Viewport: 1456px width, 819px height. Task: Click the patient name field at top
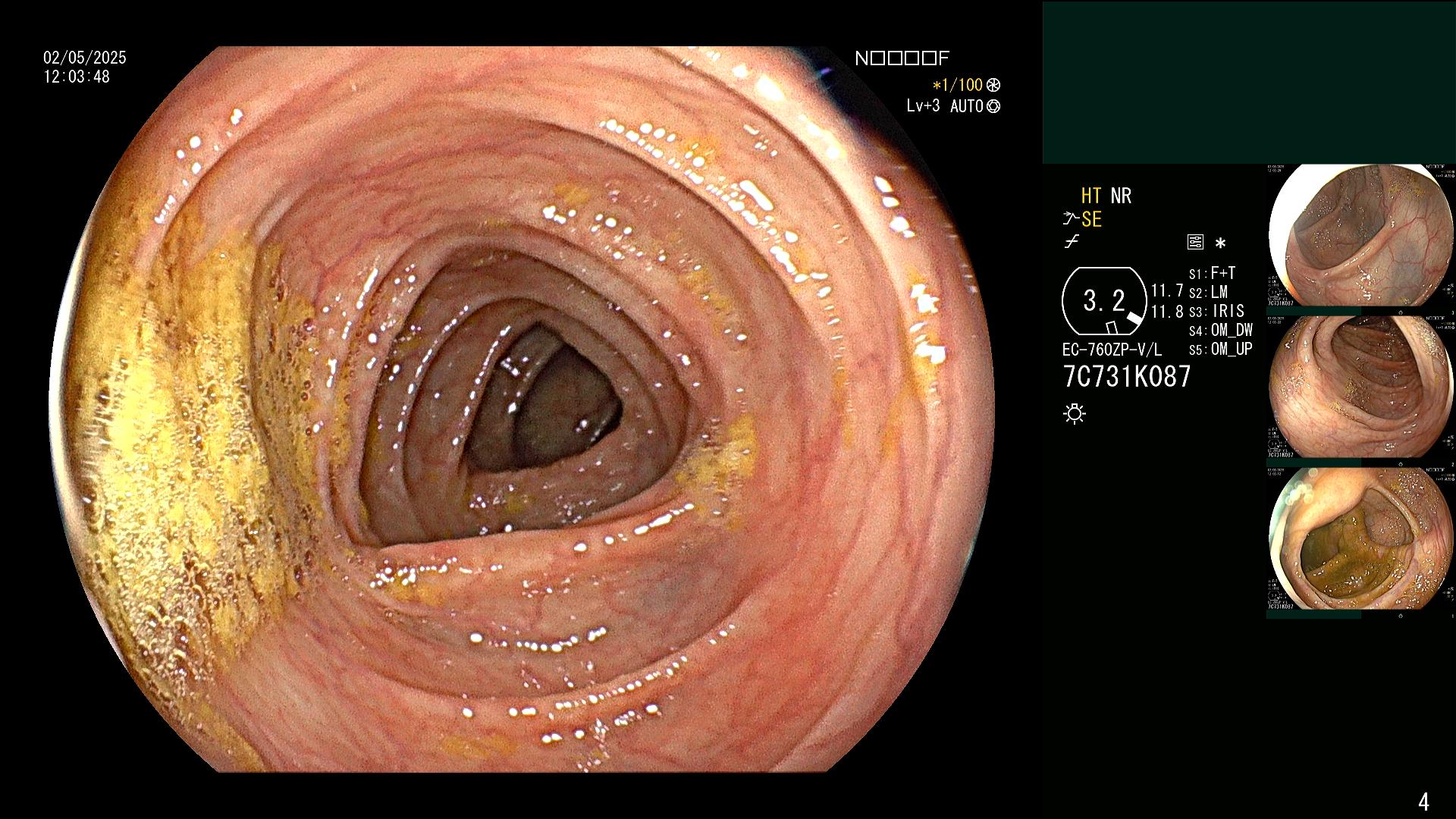coord(902,58)
